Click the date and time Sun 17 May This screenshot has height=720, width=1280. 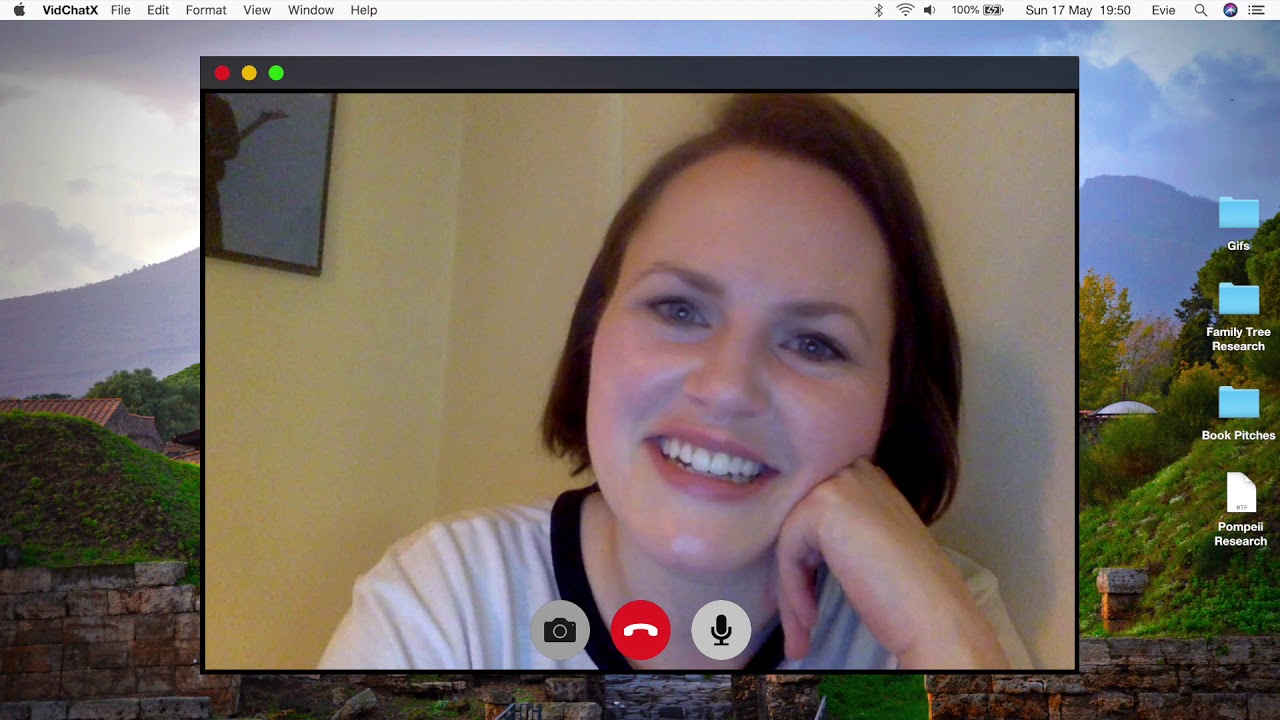[x=1078, y=10]
